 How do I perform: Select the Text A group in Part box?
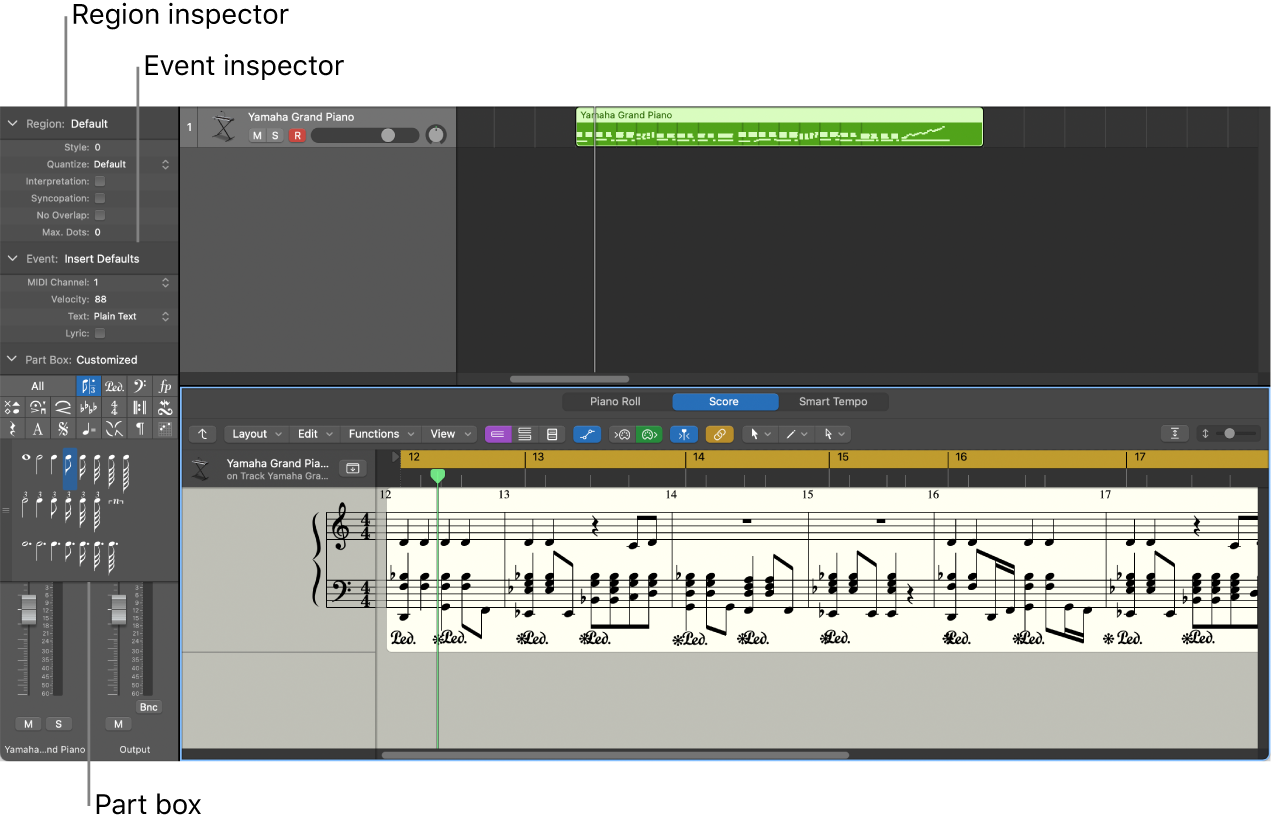click(37, 428)
